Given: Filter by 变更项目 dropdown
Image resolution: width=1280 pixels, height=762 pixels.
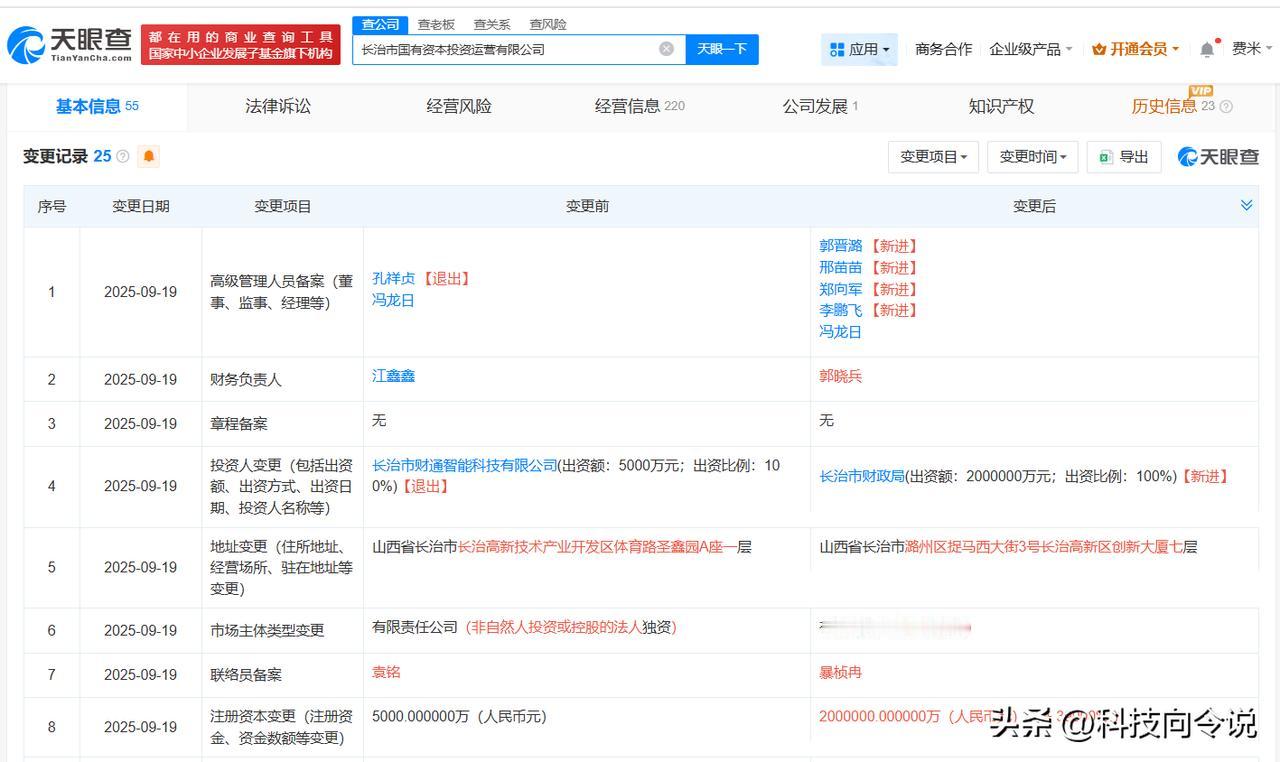Looking at the screenshot, I should click(933, 157).
